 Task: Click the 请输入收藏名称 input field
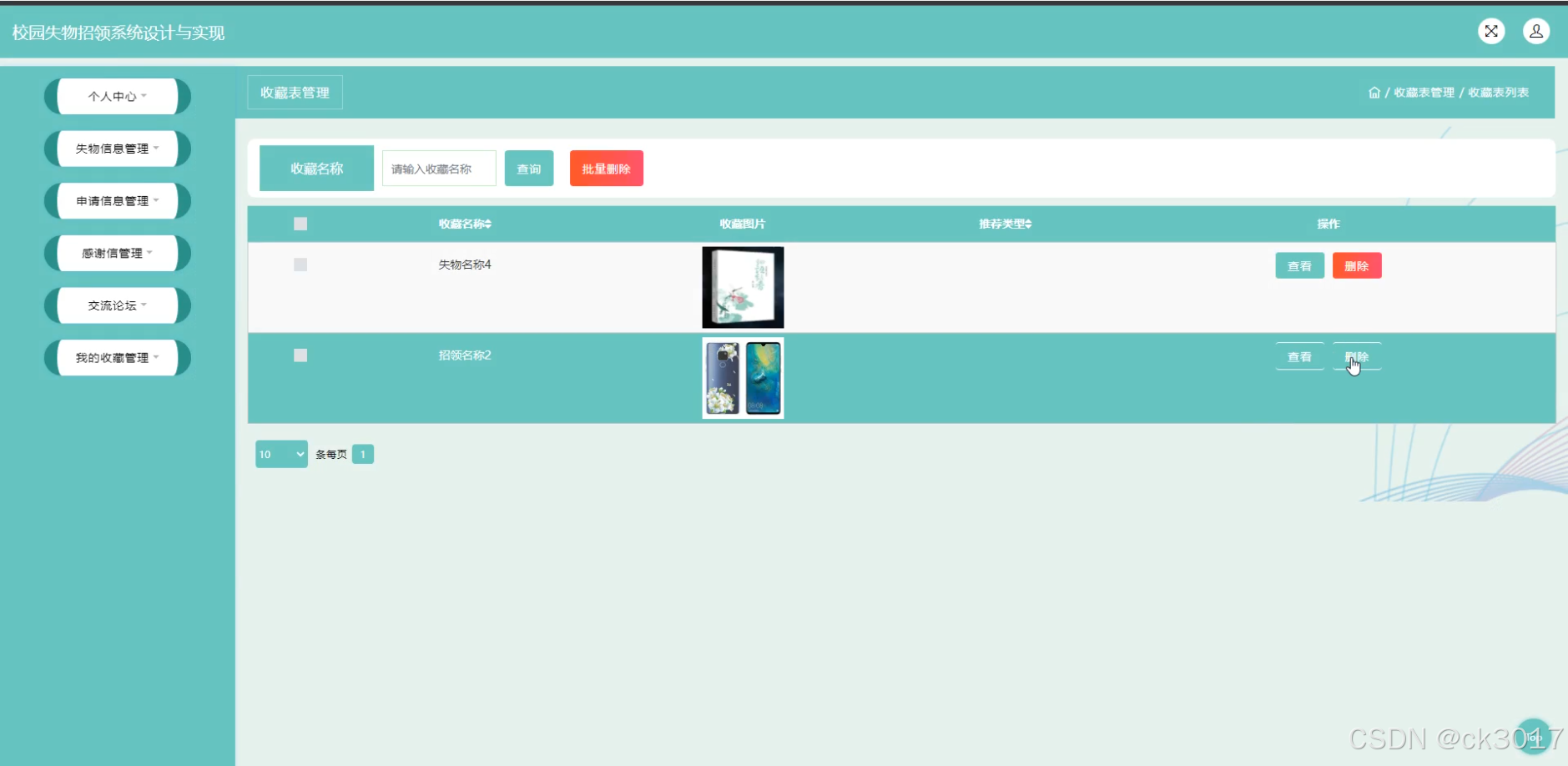(438, 168)
